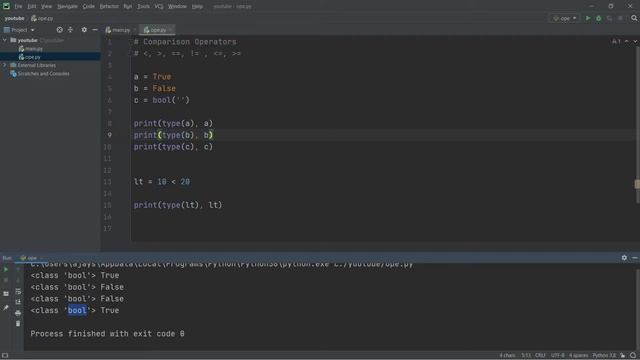Hide the Project tool window
Screen dimensions: 640x360
pos(95,30)
